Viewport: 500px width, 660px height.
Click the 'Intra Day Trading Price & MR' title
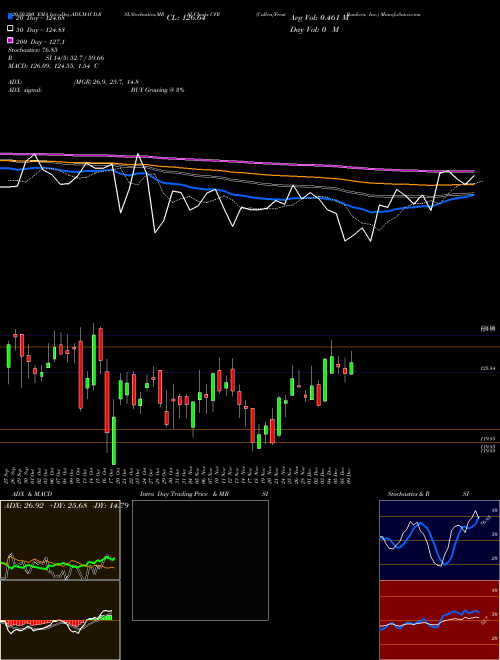tap(184, 494)
